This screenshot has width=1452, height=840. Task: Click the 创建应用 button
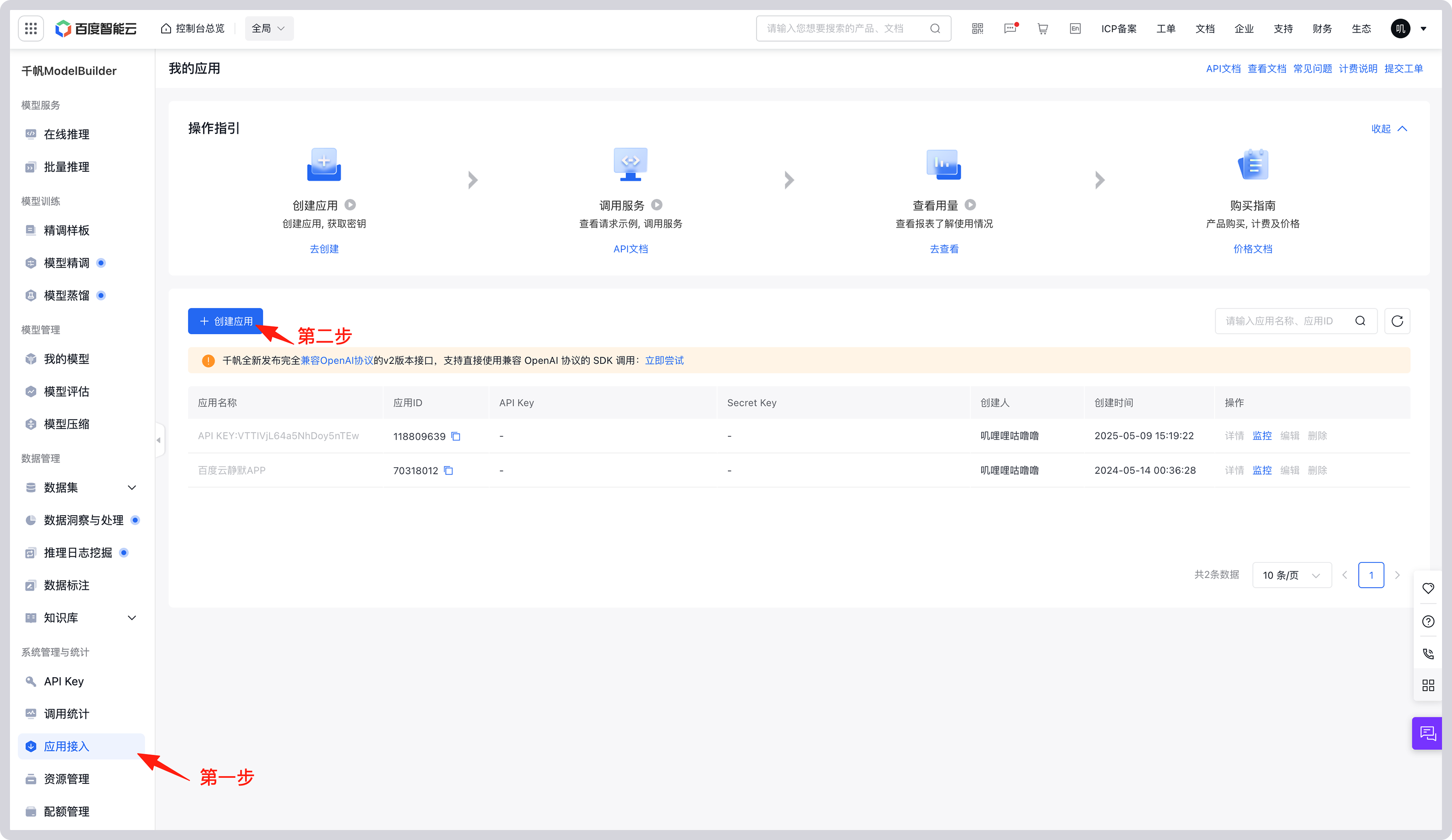226,321
